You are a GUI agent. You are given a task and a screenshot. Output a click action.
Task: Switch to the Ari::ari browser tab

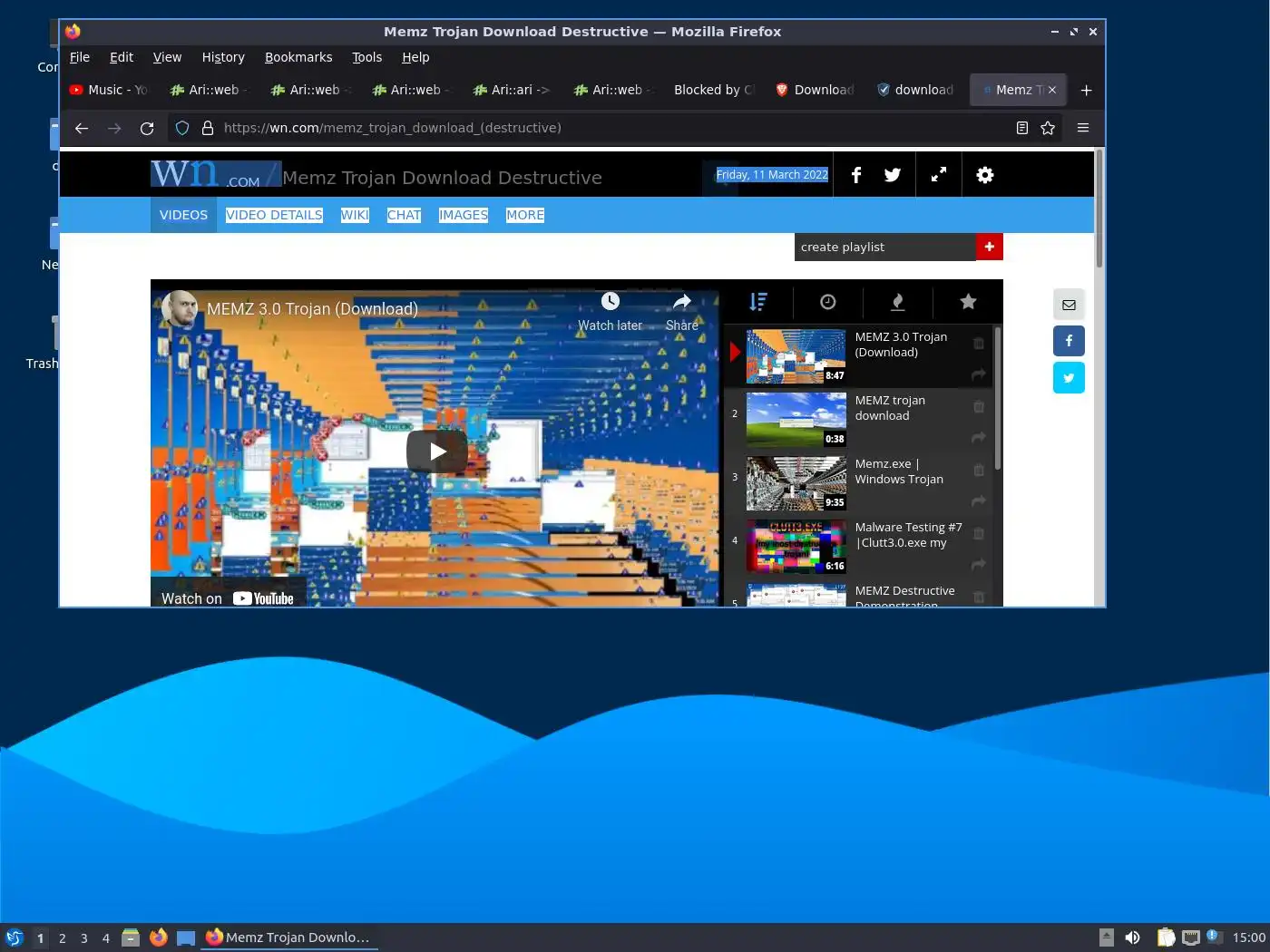[512, 90]
